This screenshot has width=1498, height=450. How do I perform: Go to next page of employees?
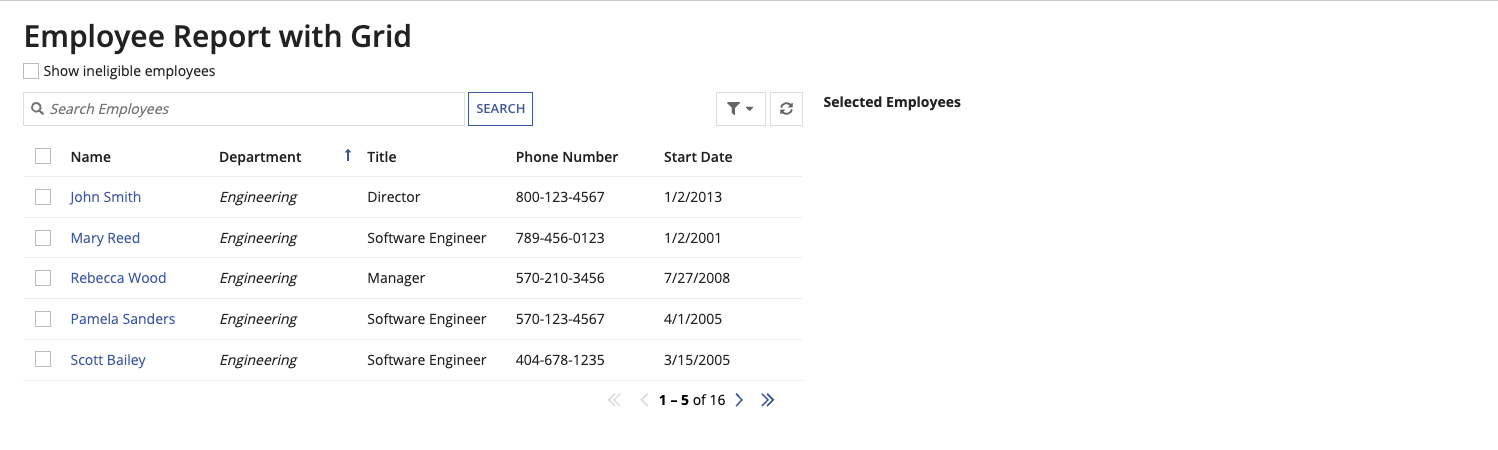[x=739, y=400]
